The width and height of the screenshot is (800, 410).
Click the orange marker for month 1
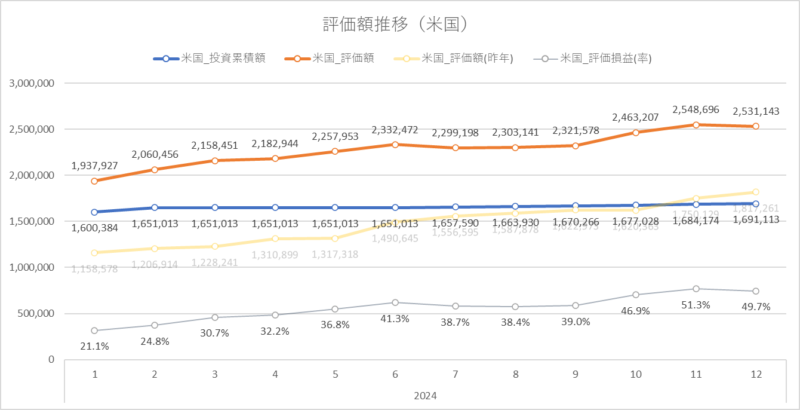click(x=95, y=181)
